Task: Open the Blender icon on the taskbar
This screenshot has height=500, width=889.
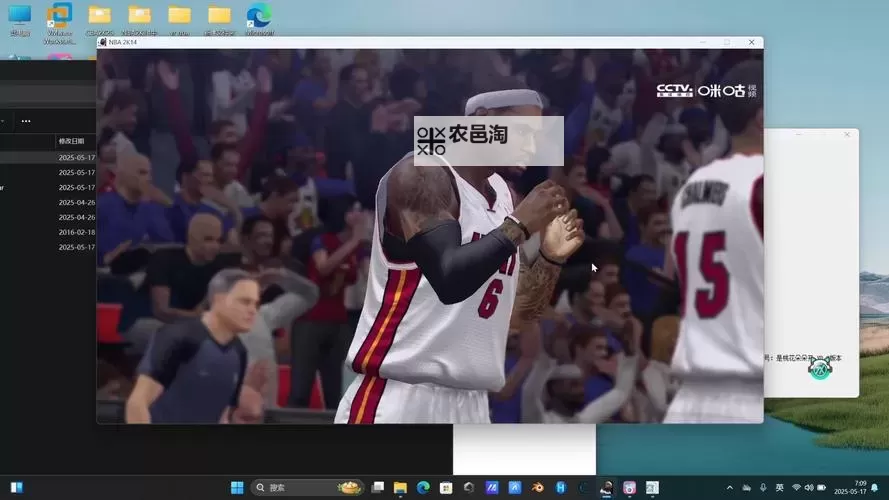Action: tap(537, 488)
